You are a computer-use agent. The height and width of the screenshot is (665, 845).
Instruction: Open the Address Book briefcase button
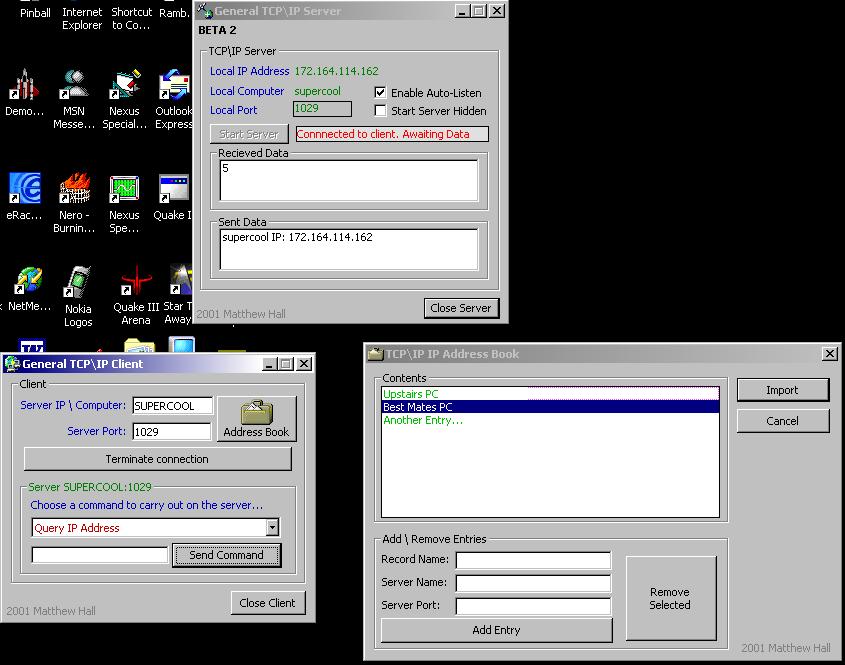tap(256, 418)
